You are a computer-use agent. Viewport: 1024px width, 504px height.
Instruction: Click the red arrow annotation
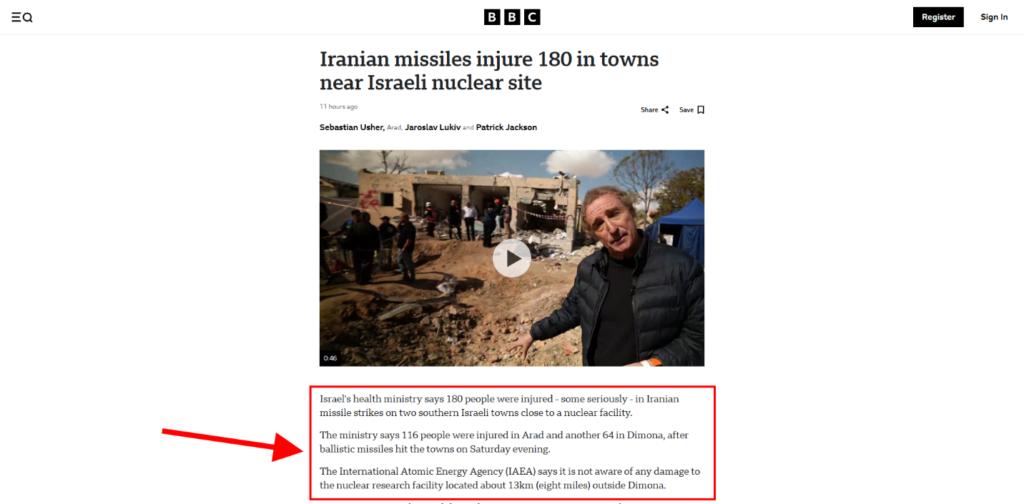[232, 445]
